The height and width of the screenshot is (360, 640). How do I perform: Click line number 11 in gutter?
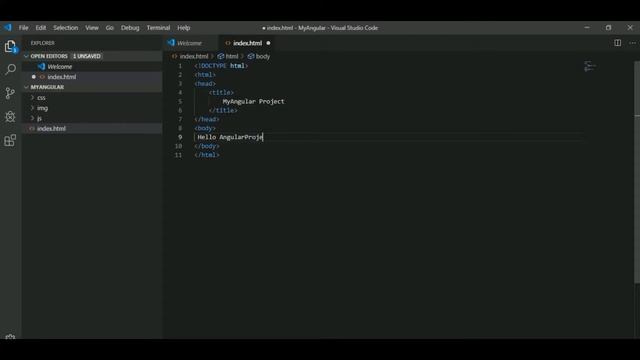click(x=178, y=155)
